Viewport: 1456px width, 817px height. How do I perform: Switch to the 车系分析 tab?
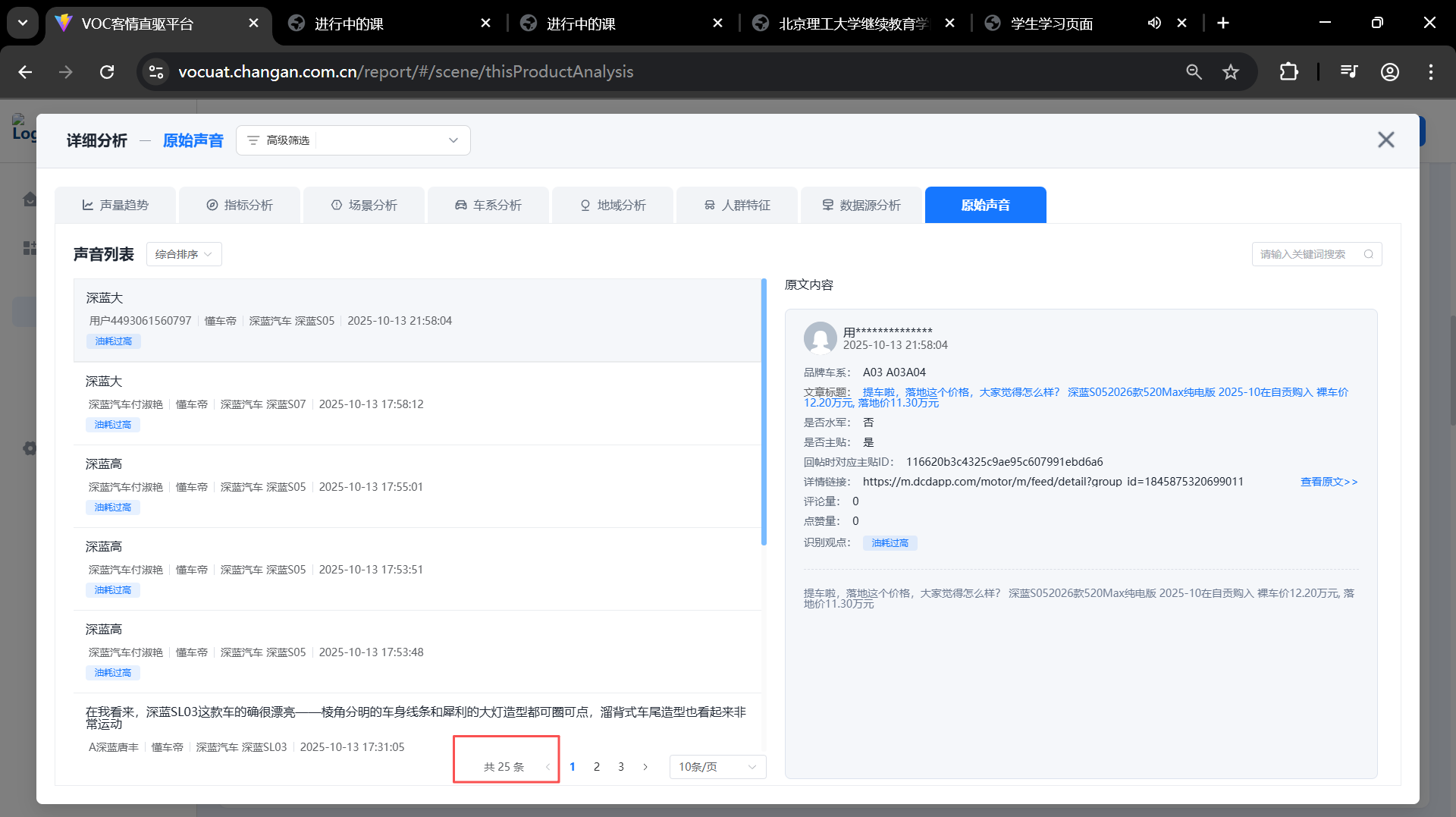pos(488,206)
